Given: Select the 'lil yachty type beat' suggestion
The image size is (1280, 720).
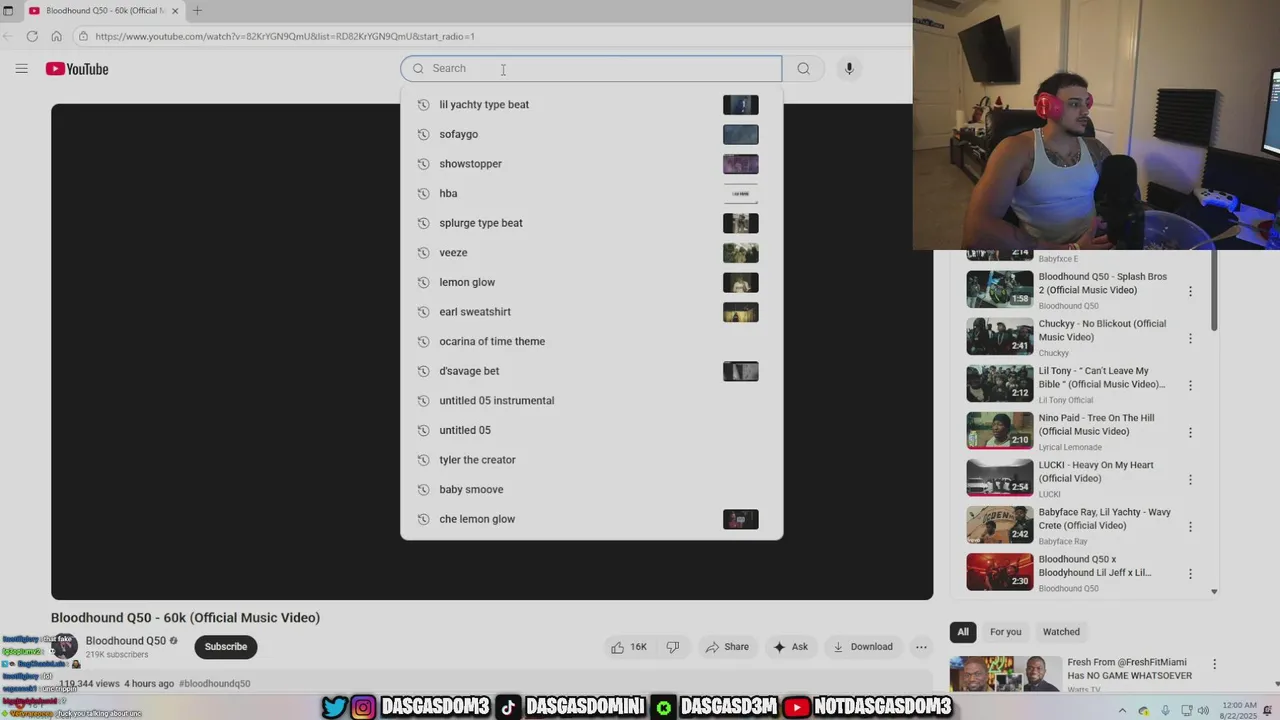Looking at the screenshot, I should 591,104.
